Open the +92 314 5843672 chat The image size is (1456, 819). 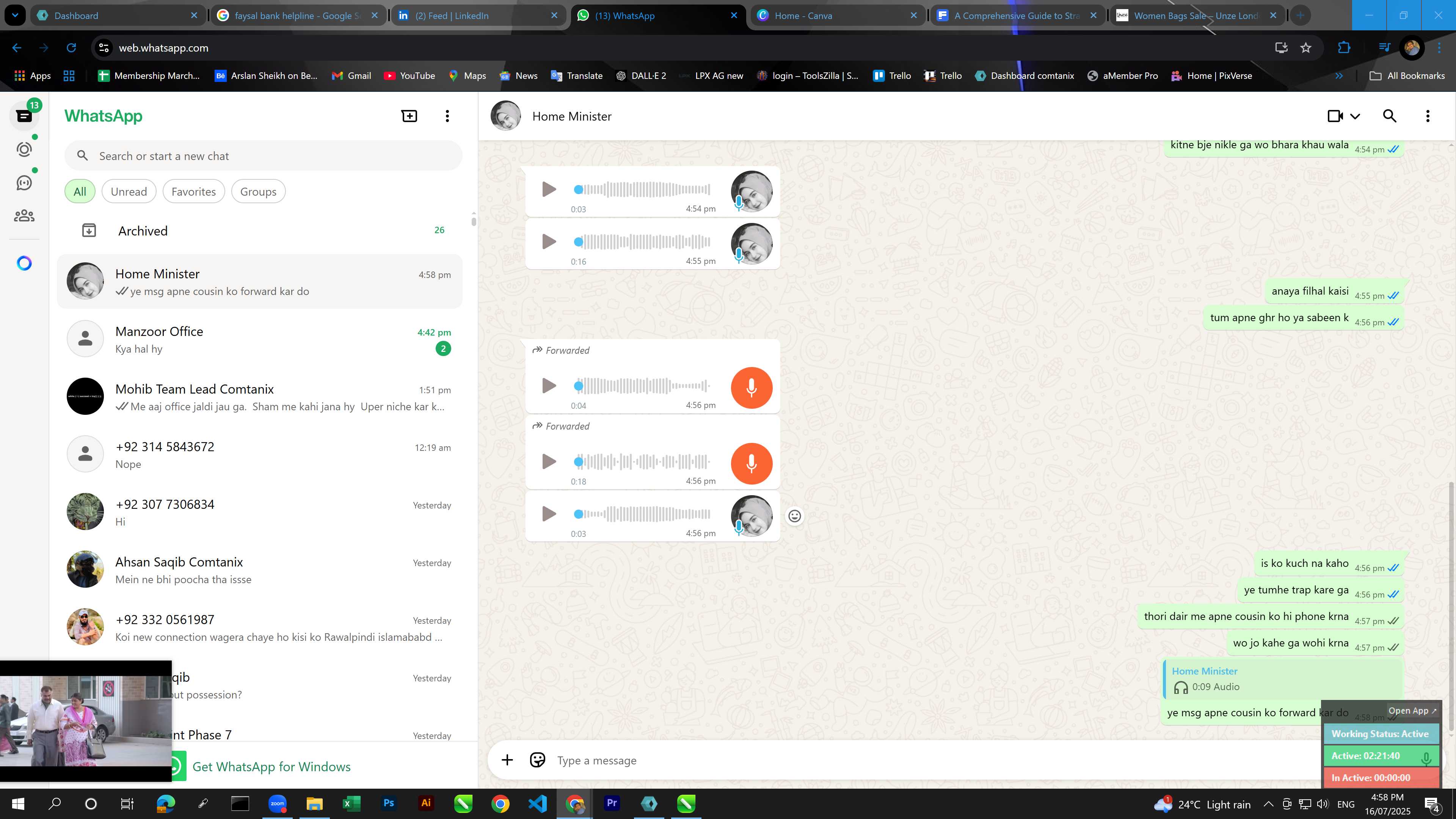point(259,455)
